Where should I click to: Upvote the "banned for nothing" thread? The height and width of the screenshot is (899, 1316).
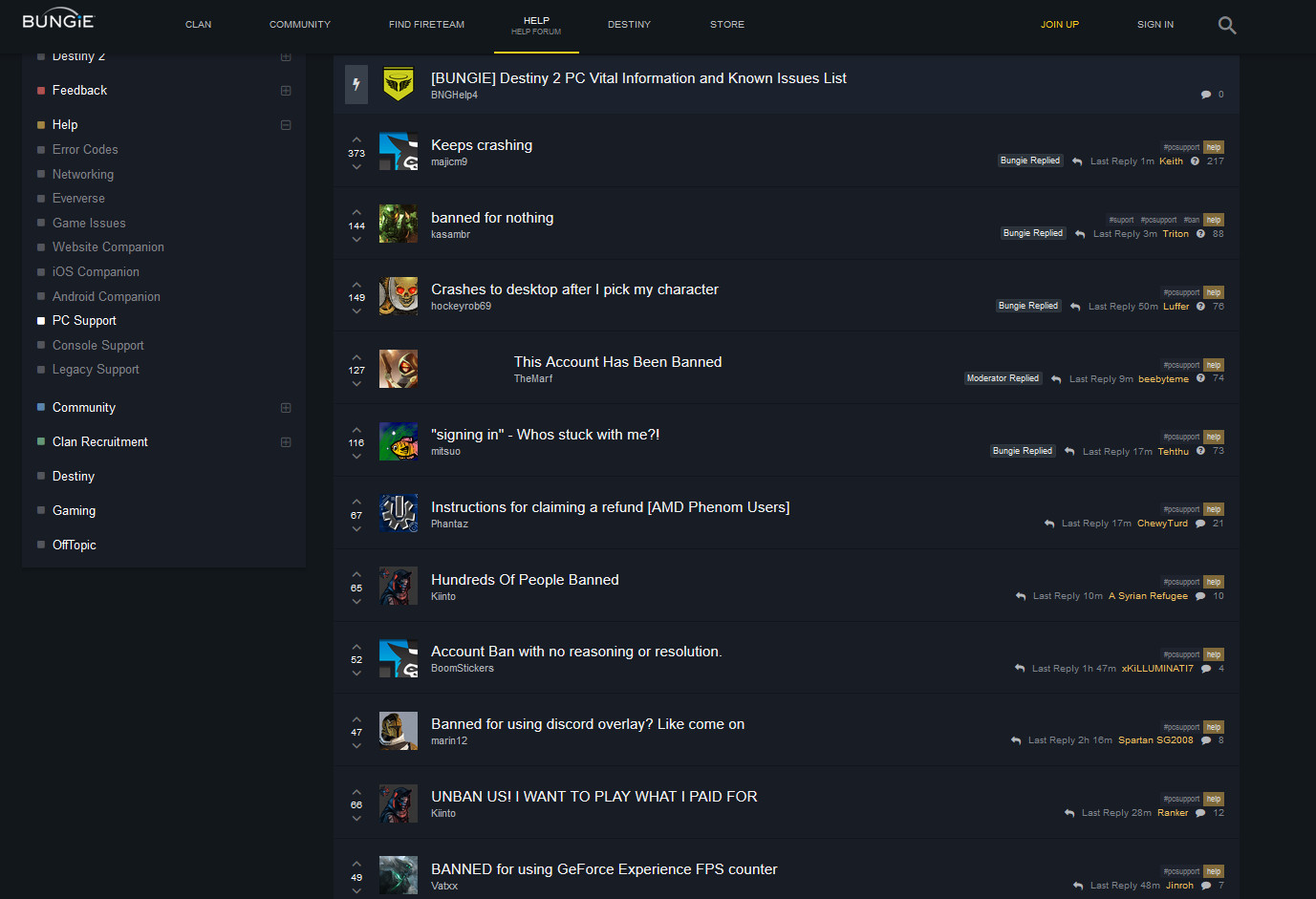coord(356,212)
